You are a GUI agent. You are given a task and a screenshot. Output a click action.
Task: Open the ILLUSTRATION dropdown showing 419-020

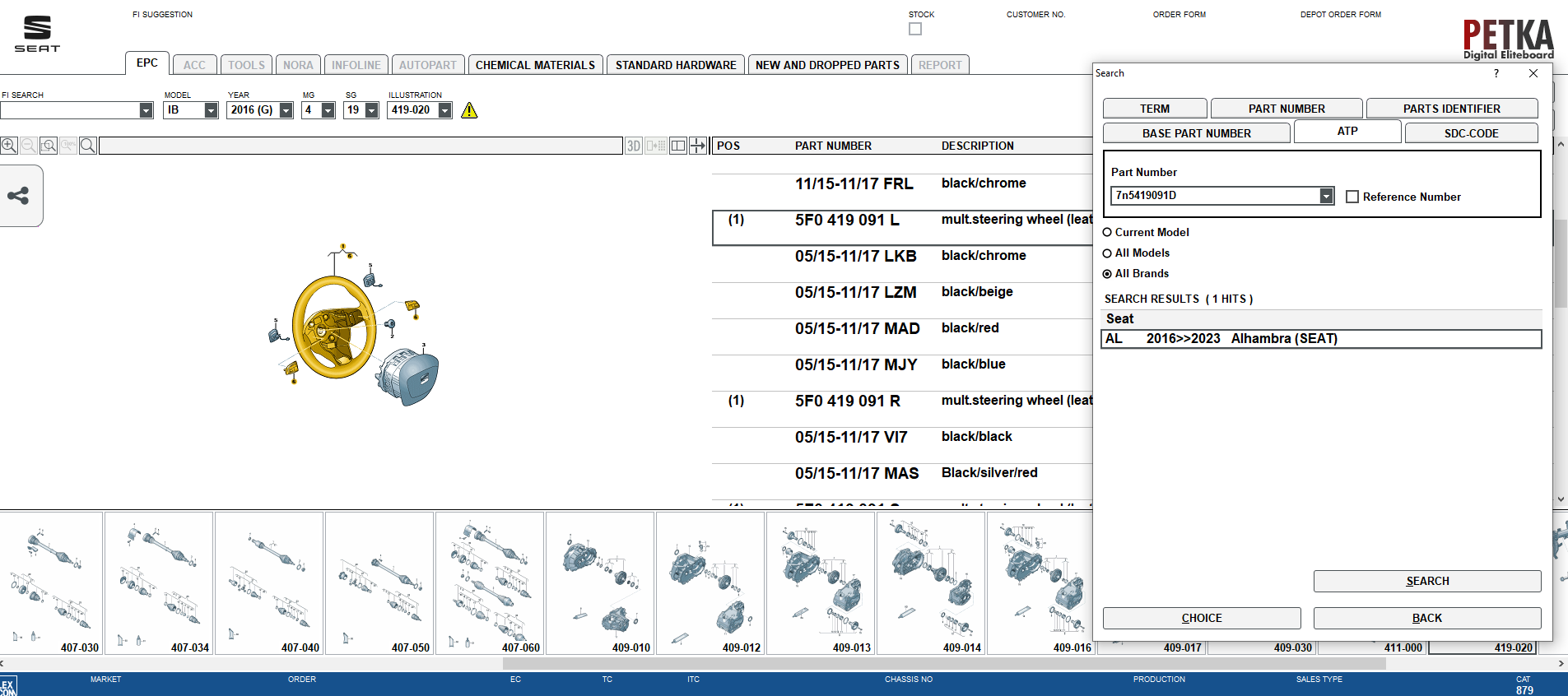444,110
